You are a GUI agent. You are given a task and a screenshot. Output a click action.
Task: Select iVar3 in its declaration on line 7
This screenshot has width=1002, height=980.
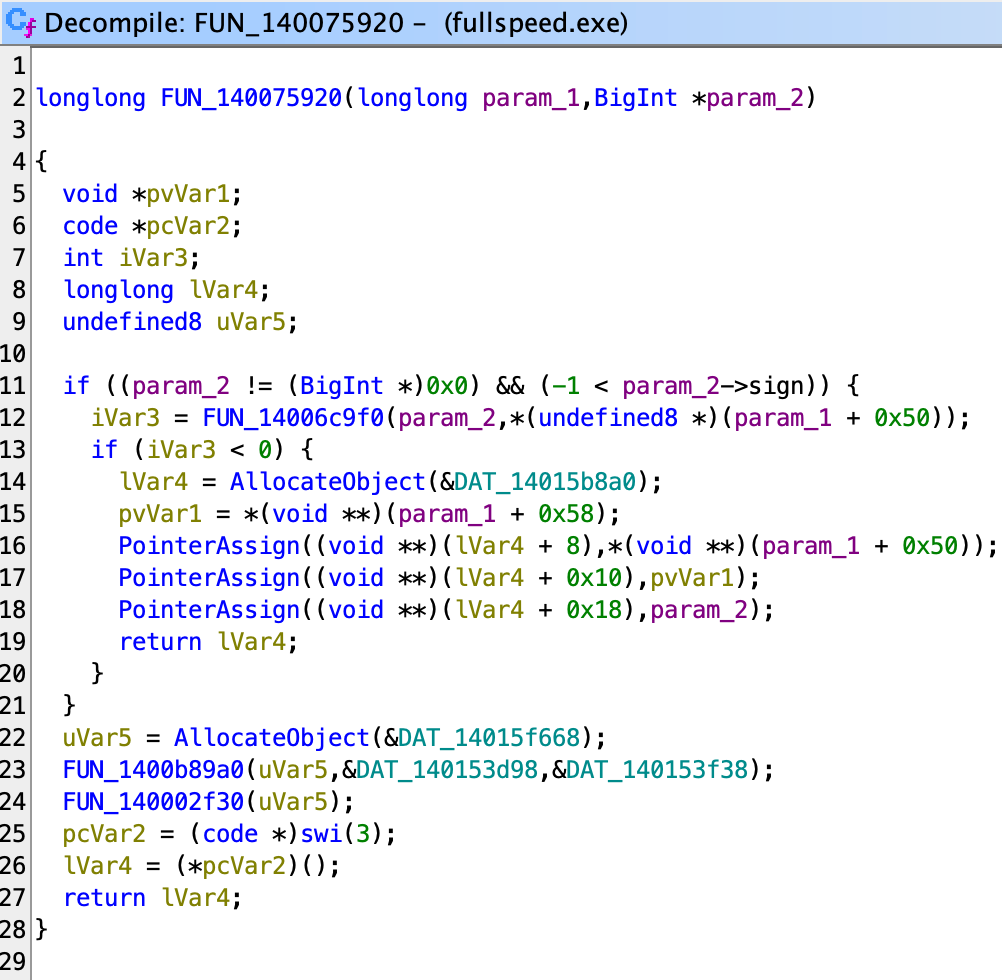coord(153,258)
